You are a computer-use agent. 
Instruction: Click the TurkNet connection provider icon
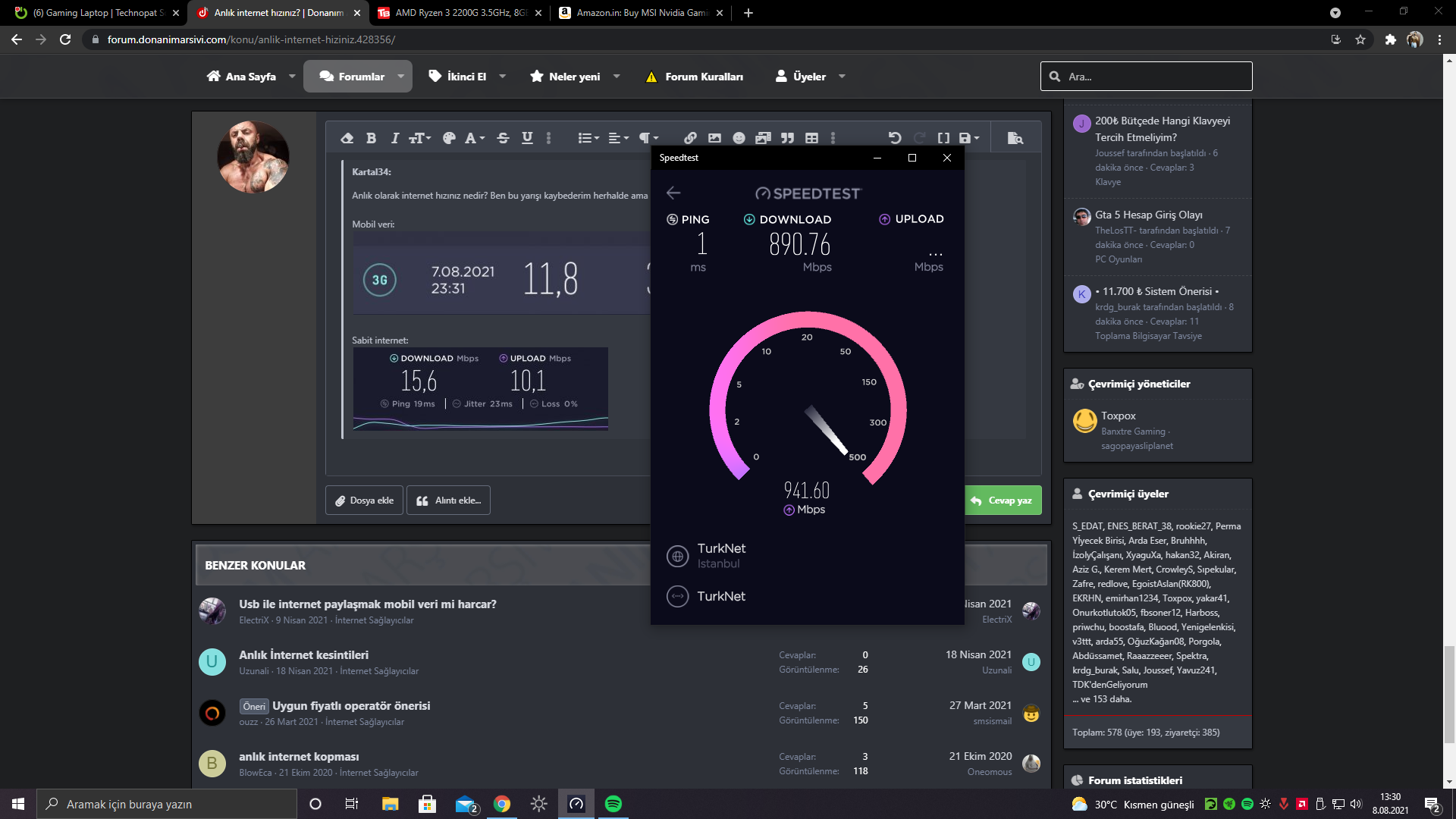tap(677, 596)
